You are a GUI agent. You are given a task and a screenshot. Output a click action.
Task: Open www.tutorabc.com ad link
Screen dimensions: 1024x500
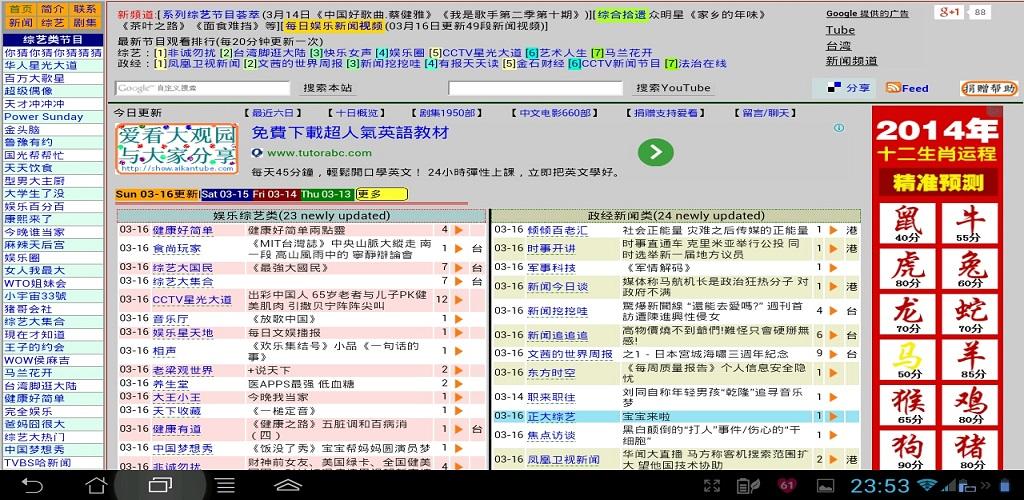click(x=319, y=153)
